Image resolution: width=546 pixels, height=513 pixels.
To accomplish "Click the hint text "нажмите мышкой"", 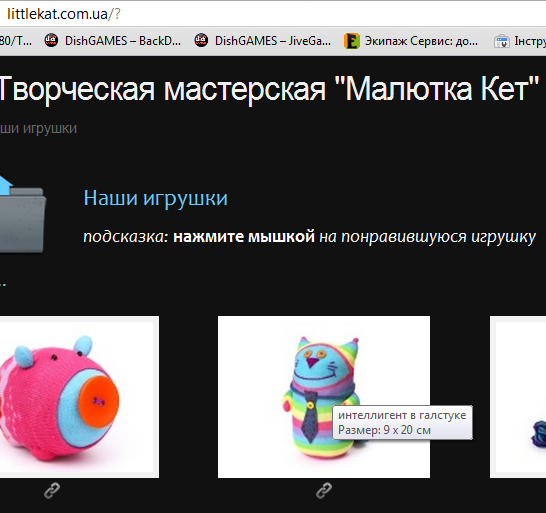I will click(244, 237).
